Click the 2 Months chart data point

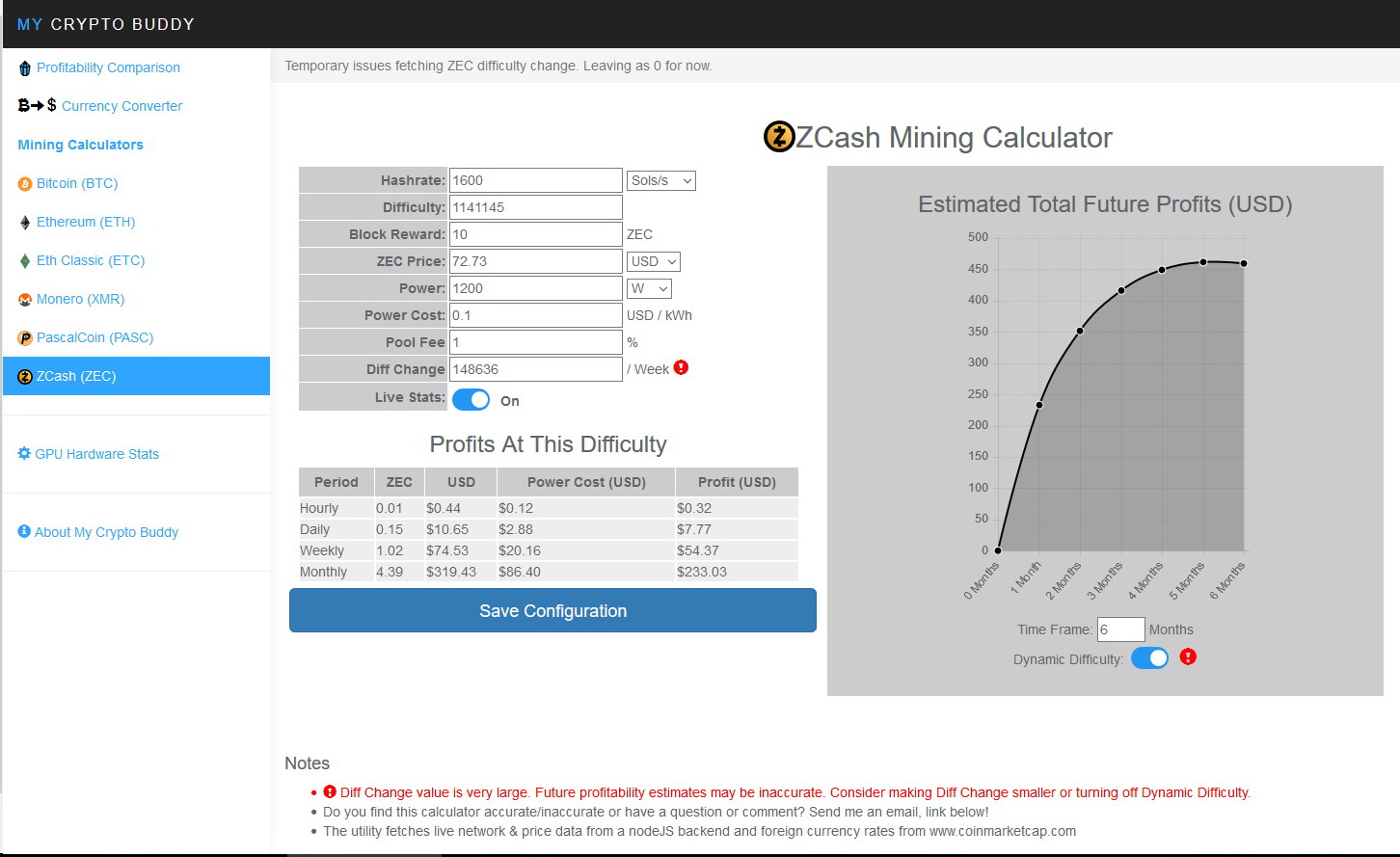pos(1080,331)
